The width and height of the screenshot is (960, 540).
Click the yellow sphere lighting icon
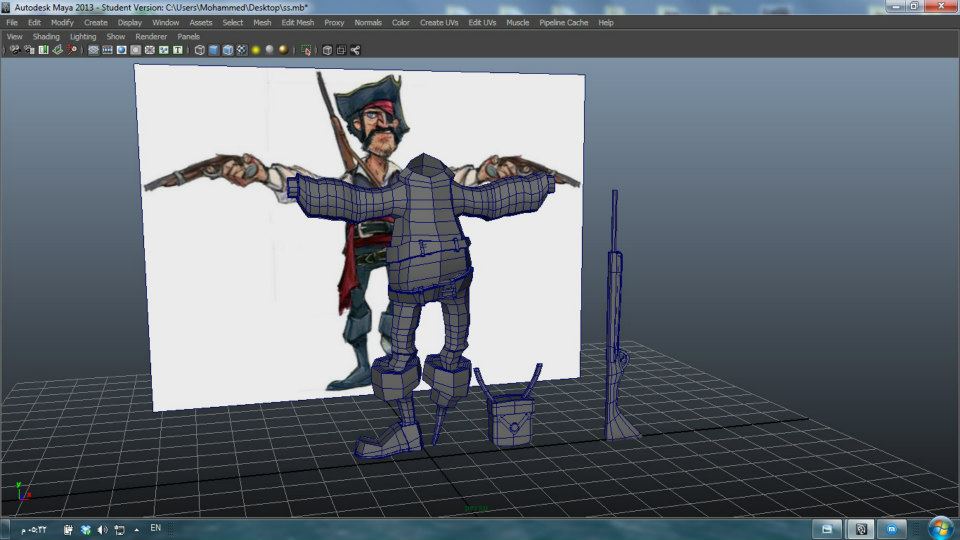(256, 50)
